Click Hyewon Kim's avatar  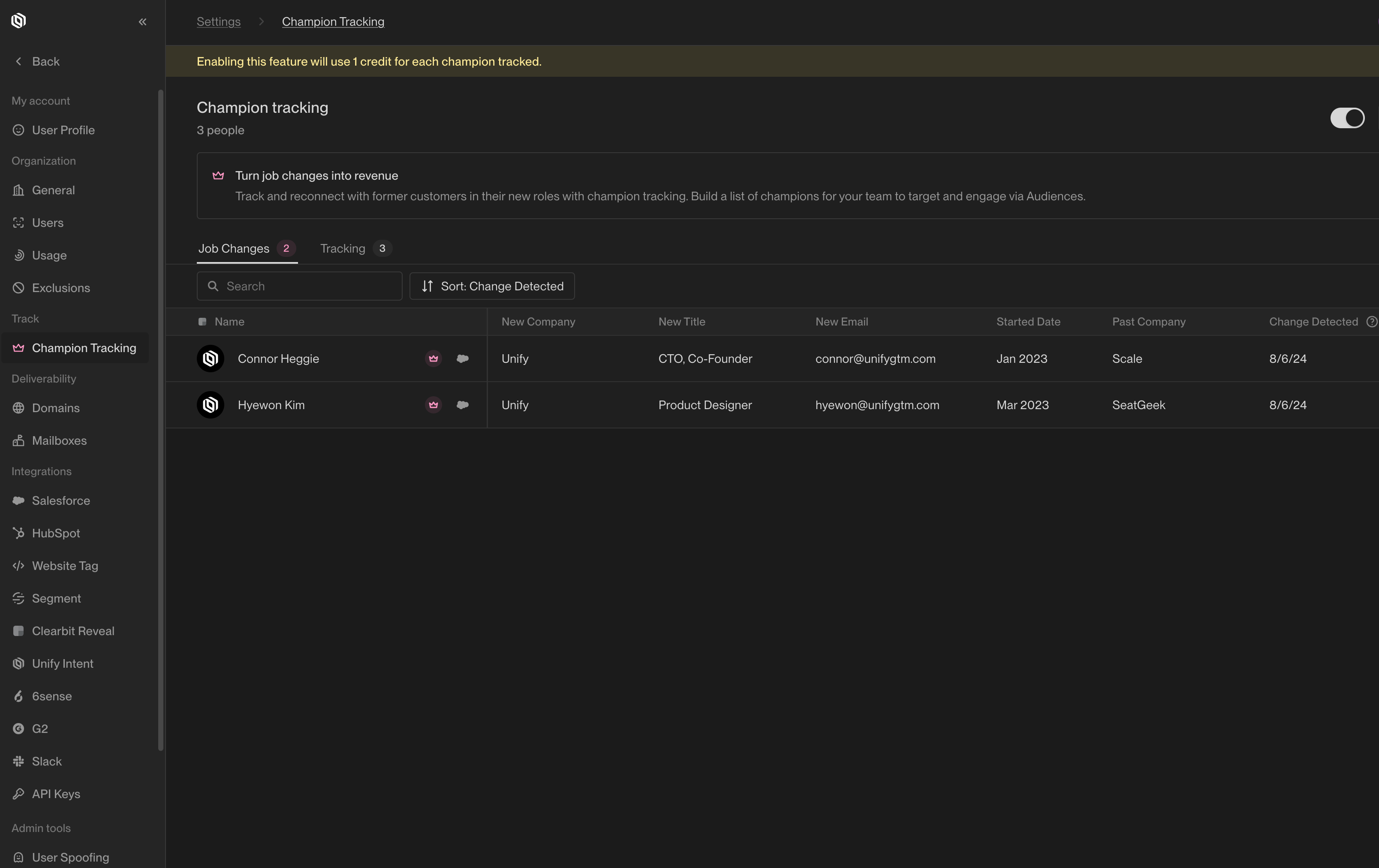tap(210, 405)
